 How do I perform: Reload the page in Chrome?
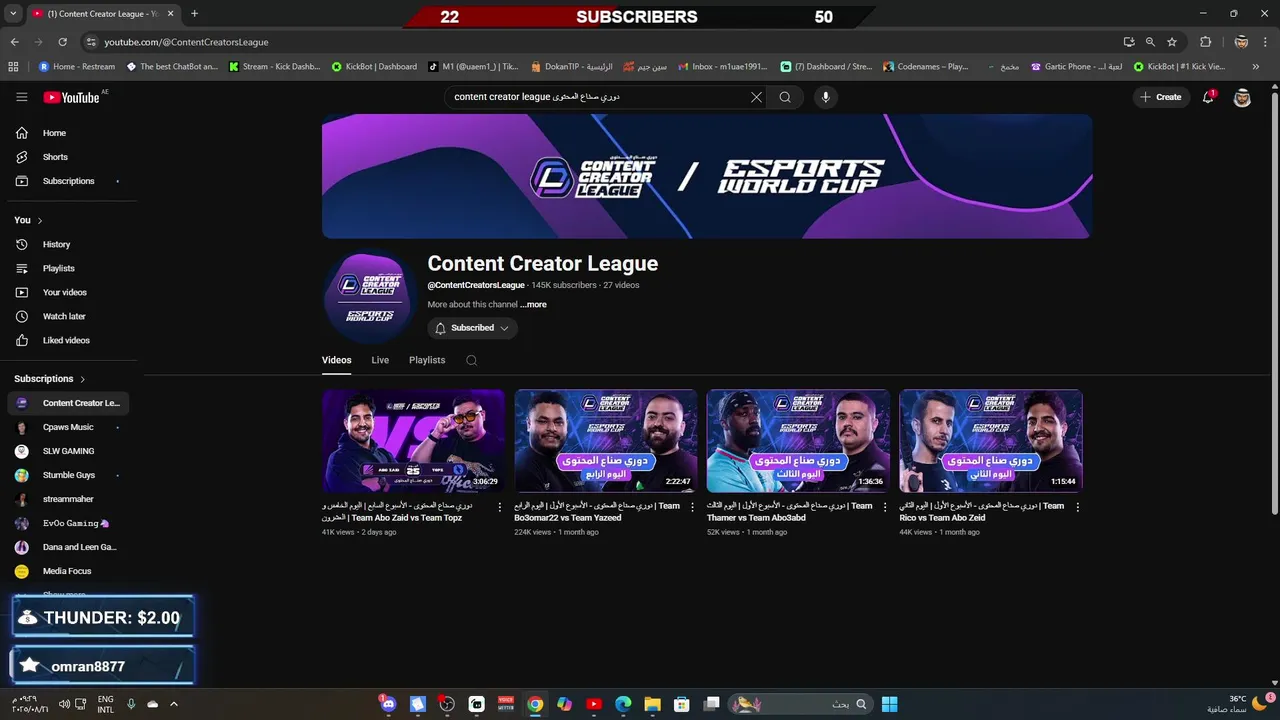(62, 42)
